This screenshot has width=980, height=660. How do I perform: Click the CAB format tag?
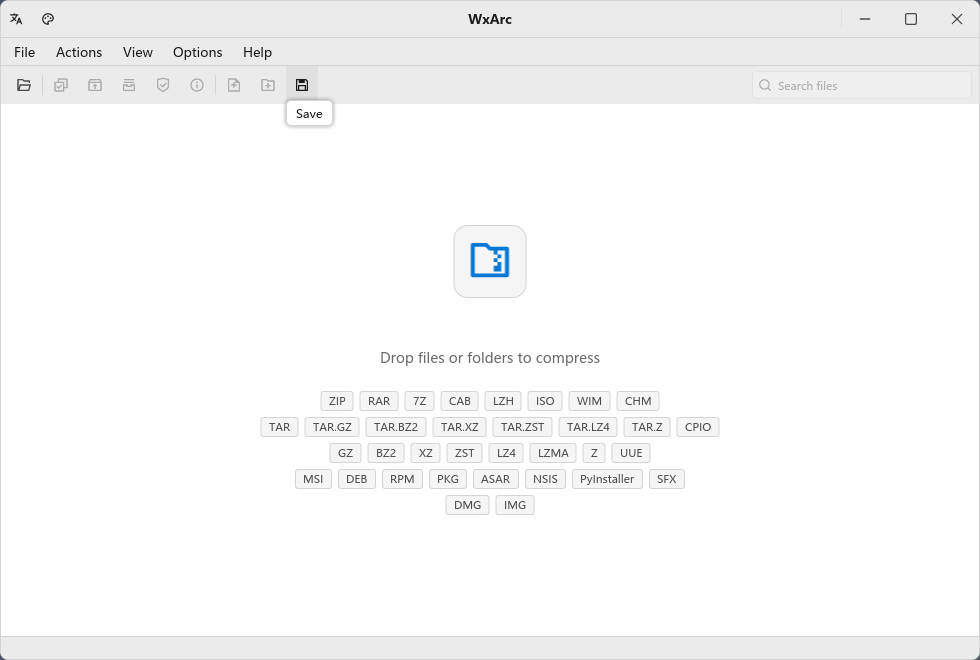click(459, 401)
